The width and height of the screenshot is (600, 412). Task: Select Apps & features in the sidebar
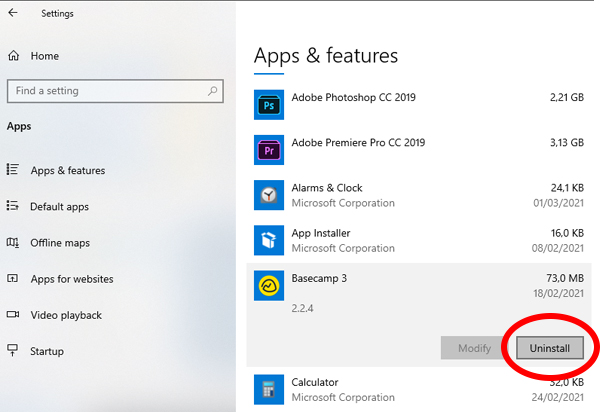(68, 170)
